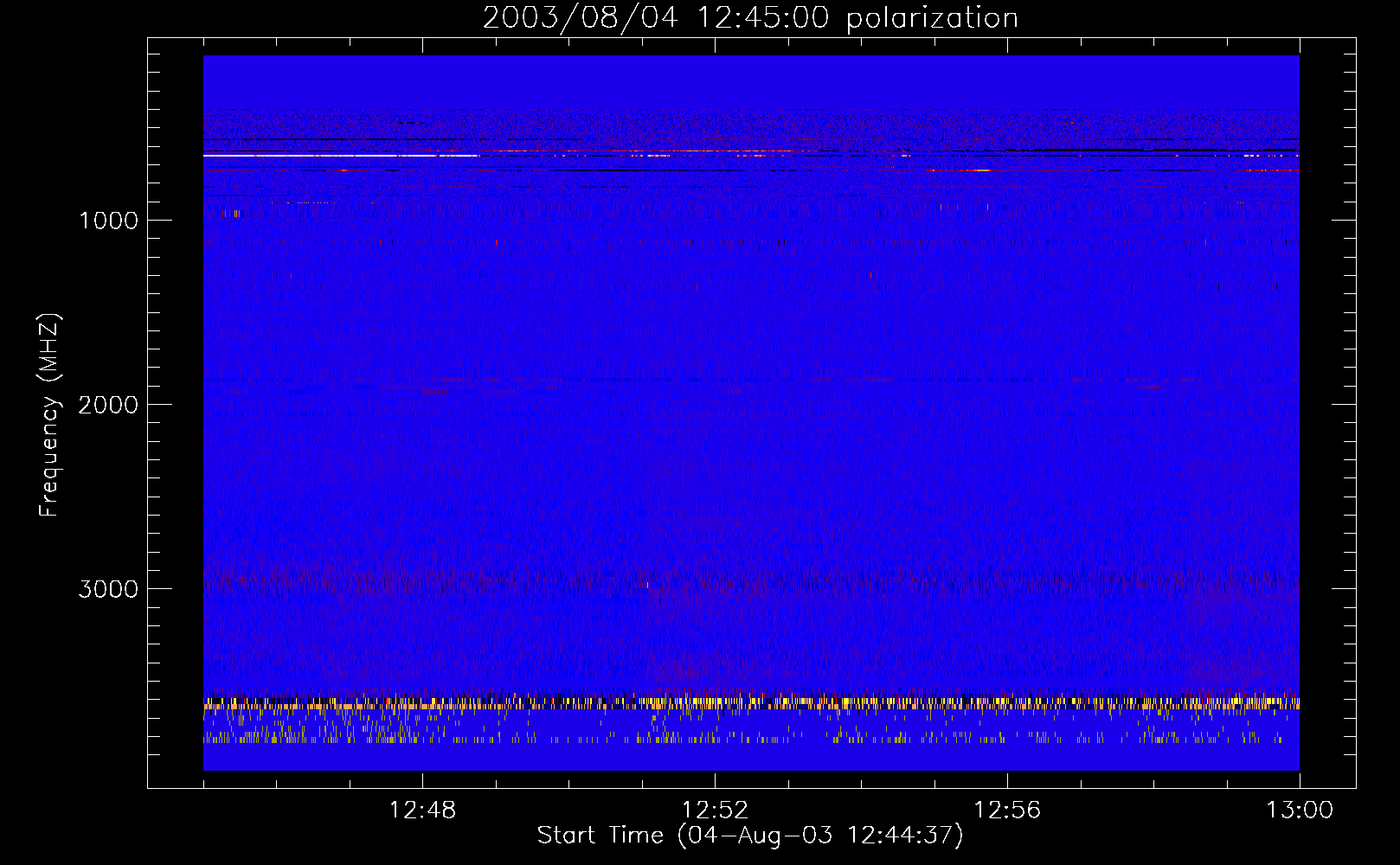Click the '12:48' time axis label
The image size is (1400, 865).
422,811
